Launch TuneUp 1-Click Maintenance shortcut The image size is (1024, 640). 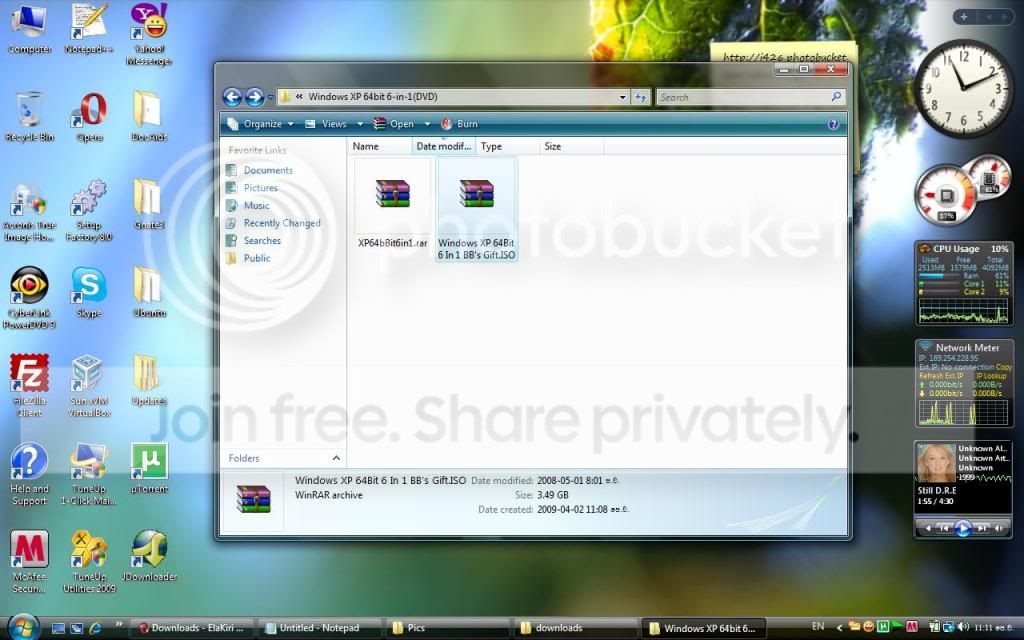tap(89, 474)
